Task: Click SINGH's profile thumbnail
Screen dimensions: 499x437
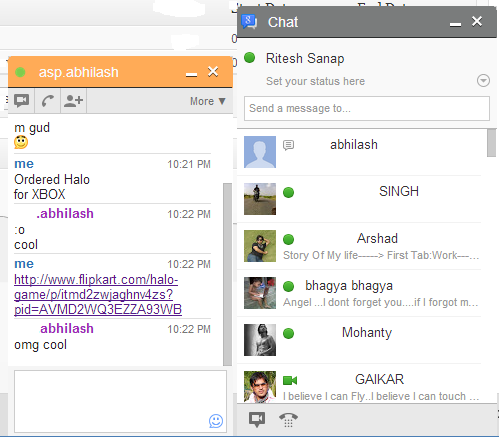Action: click(260, 199)
